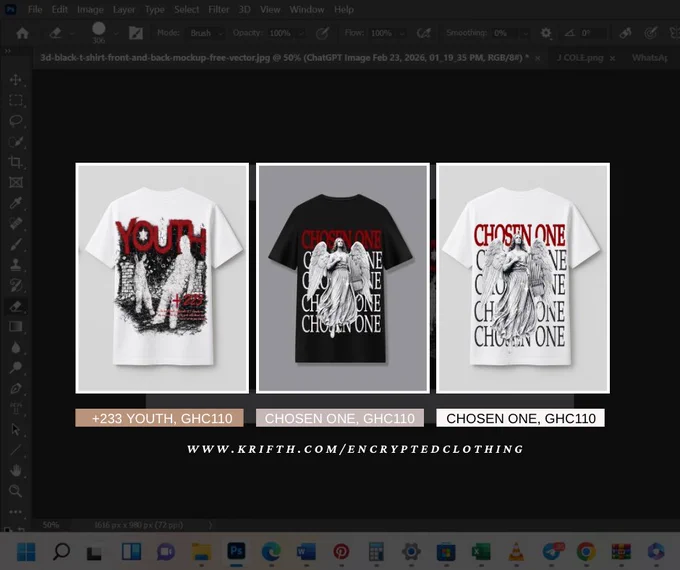Go to the Photoshop Home screen
Image resolution: width=680 pixels, height=570 pixels.
tap(22, 33)
